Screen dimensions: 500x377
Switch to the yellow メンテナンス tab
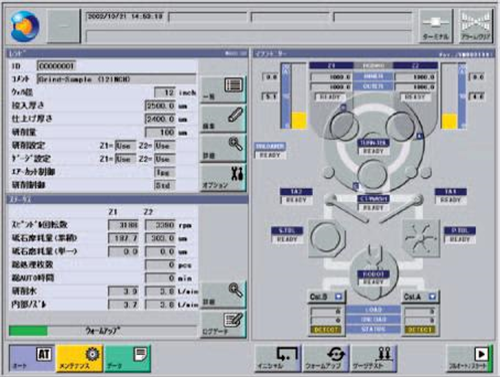click(x=80, y=358)
